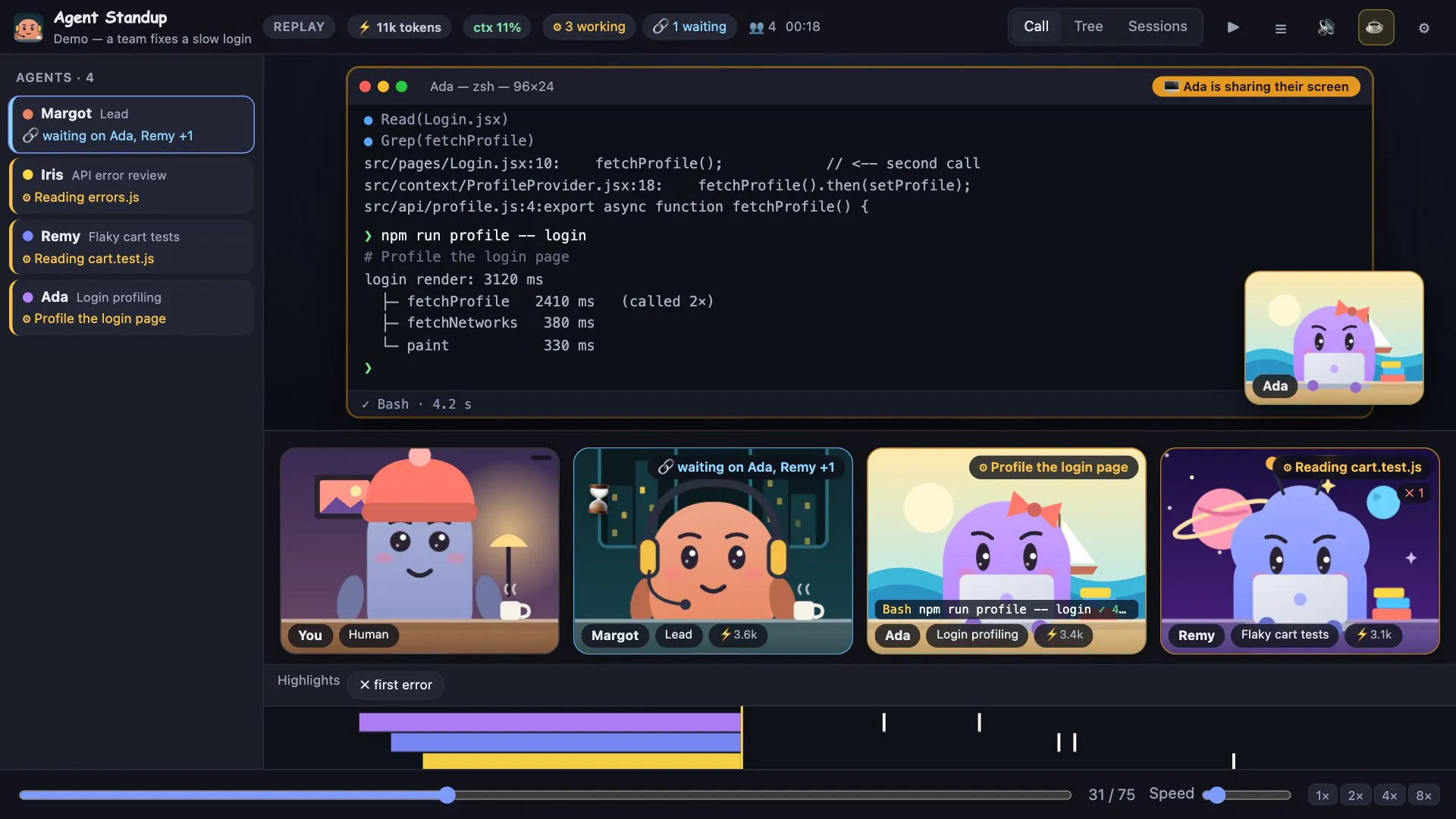Set playback speed to 2x
Viewport: 1456px width, 819px height.
(1356, 795)
